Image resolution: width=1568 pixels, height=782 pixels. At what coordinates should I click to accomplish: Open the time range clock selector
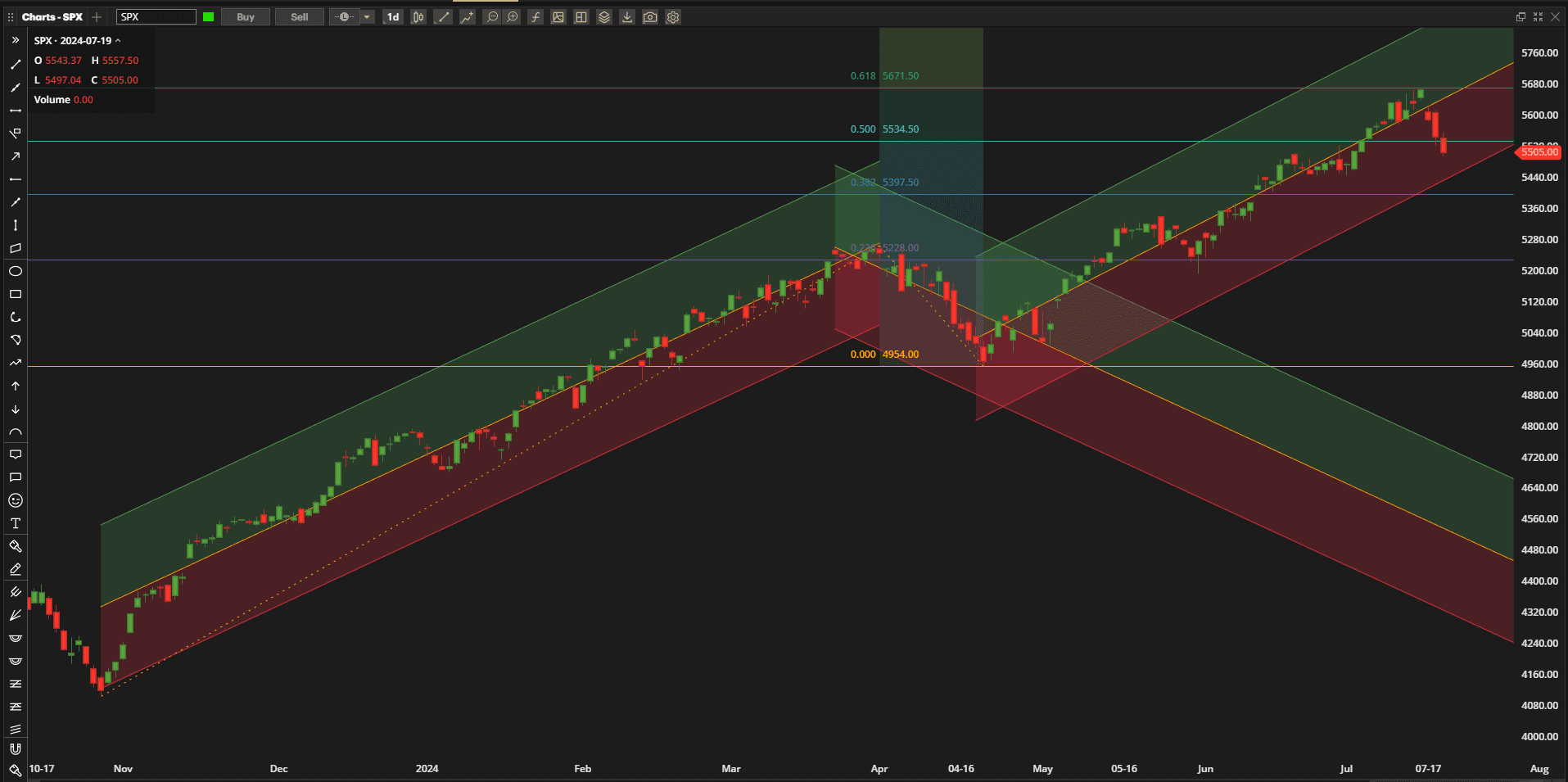click(x=345, y=17)
